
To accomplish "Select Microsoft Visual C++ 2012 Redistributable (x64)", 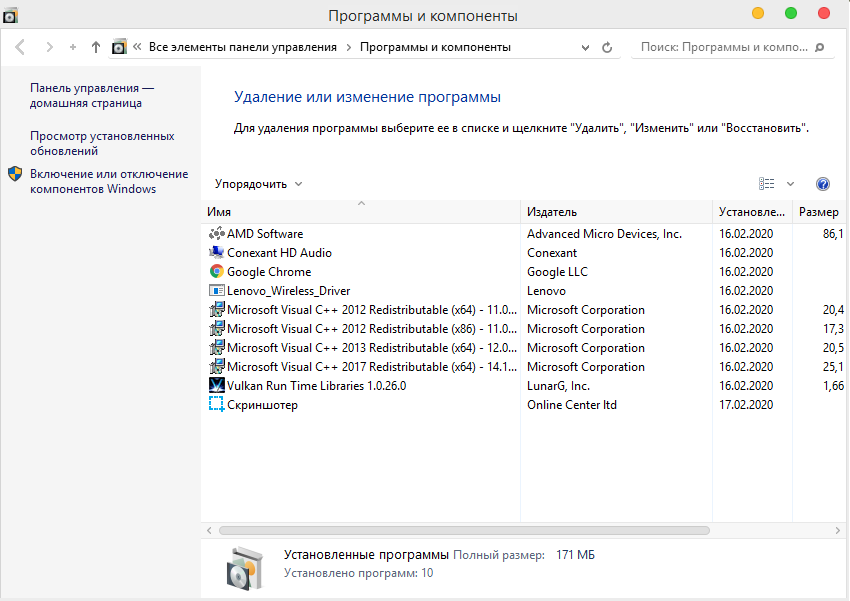I will (372, 309).
